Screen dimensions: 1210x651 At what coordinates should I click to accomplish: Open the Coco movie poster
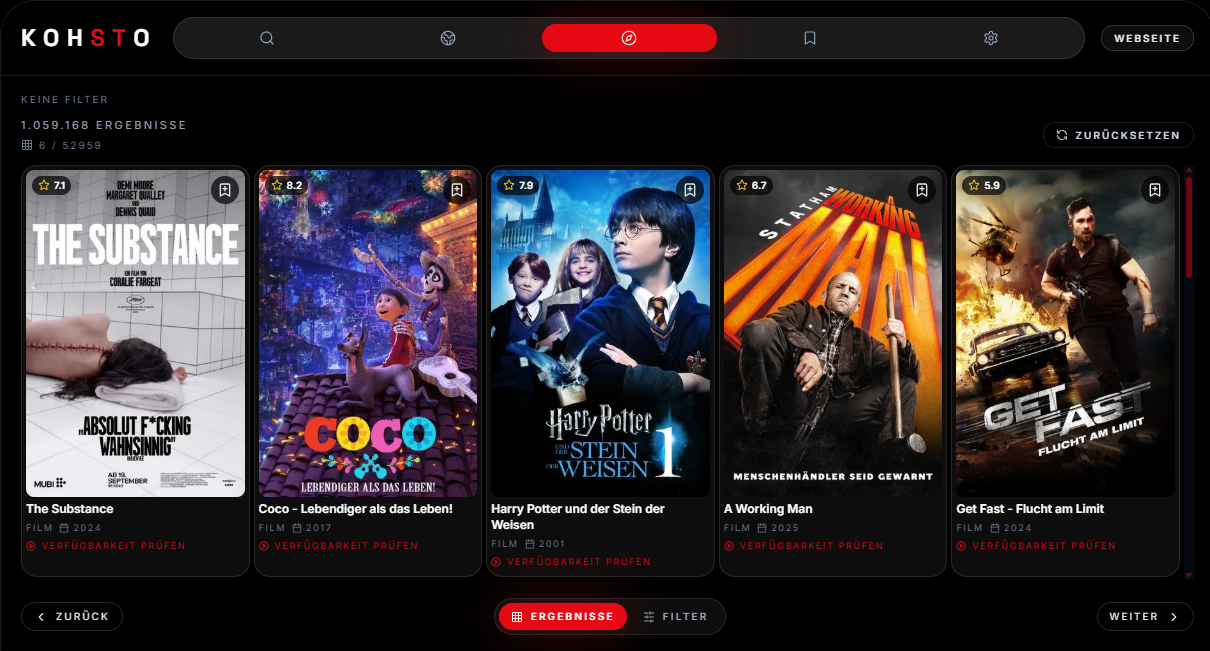coord(367,333)
